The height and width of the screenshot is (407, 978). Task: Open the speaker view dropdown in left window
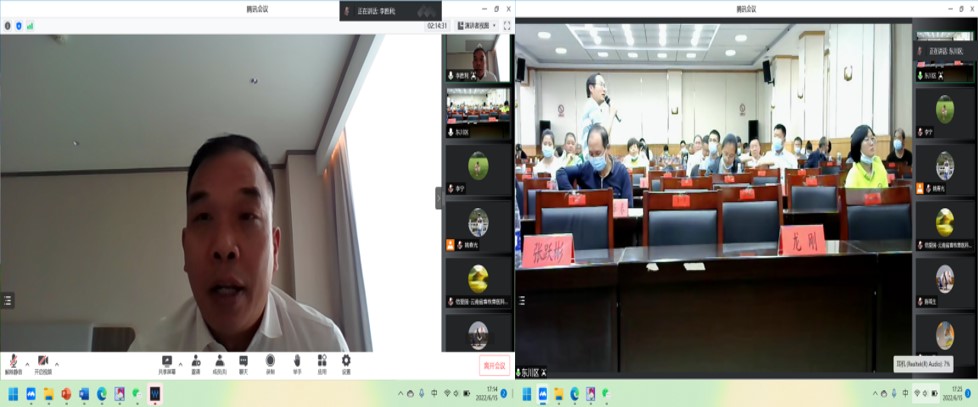(x=477, y=26)
